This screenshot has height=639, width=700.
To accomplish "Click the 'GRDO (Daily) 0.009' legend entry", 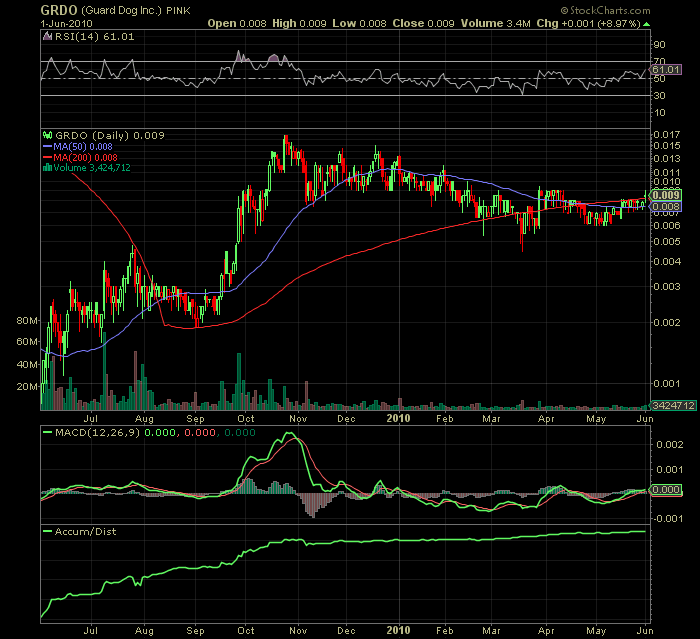I will click(109, 135).
